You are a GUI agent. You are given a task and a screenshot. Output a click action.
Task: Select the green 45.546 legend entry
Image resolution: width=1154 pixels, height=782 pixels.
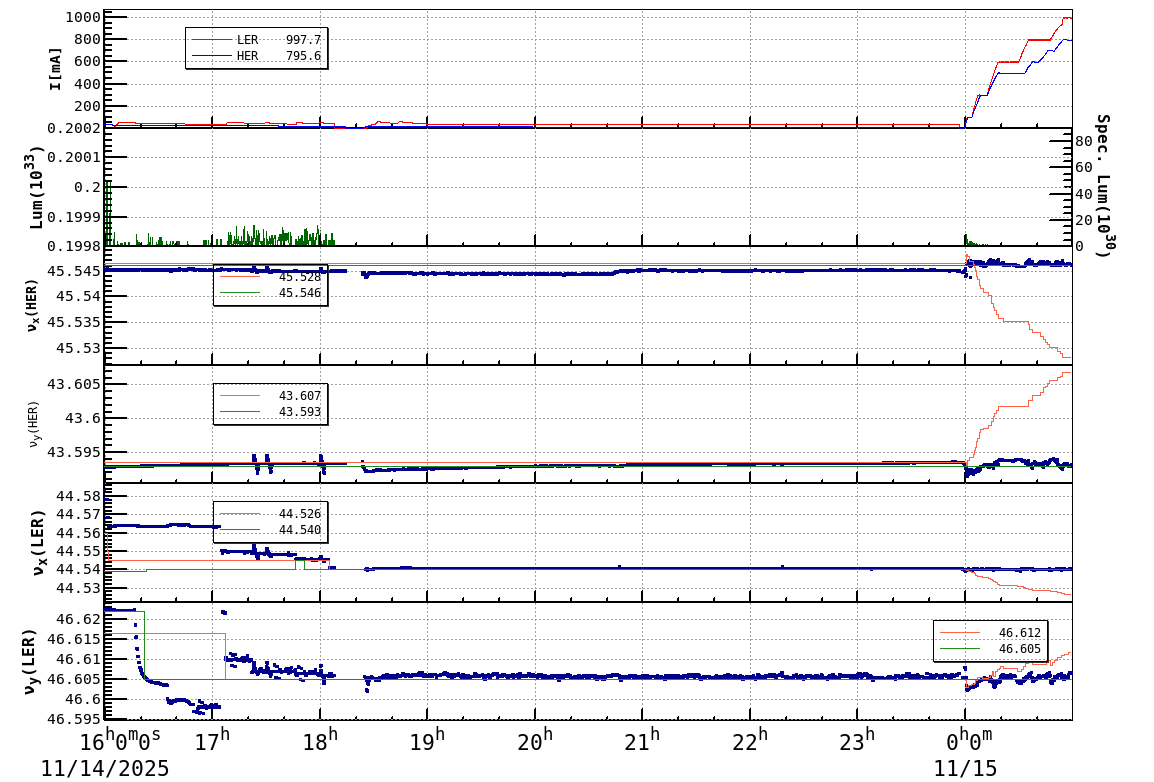pos(300,292)
